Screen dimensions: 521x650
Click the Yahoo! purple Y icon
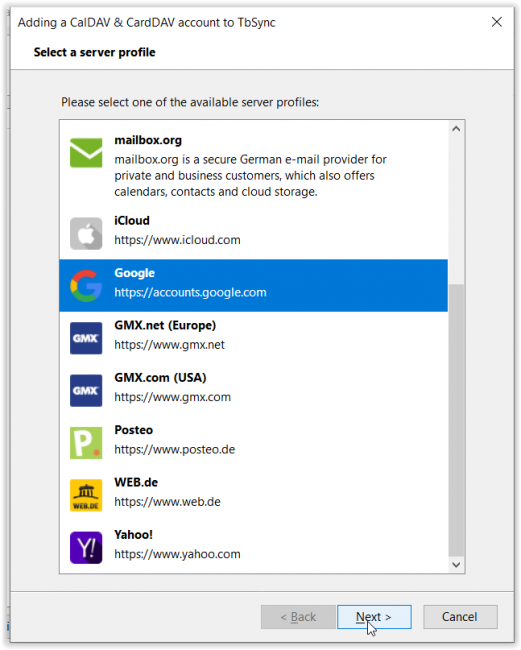[x=86, y=547]
